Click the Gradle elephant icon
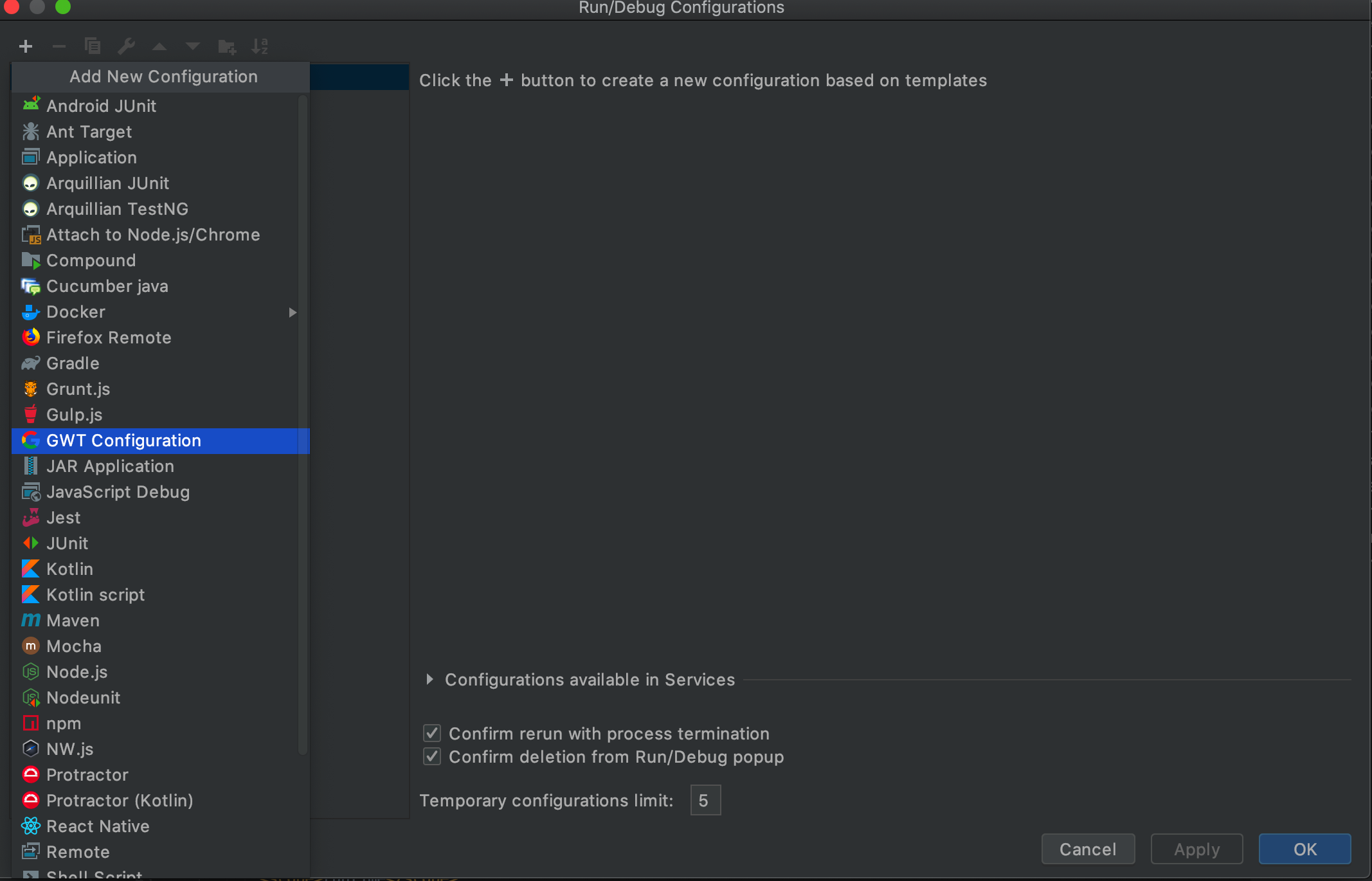This screenshot has height=881, width=1372. pyautogui.click(x=31, y=363)
